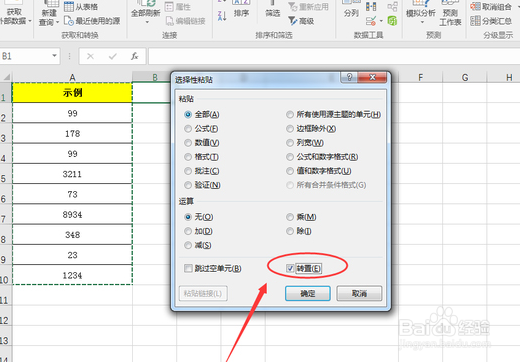Sort descending with the Z-A icon

click(222, 15)
